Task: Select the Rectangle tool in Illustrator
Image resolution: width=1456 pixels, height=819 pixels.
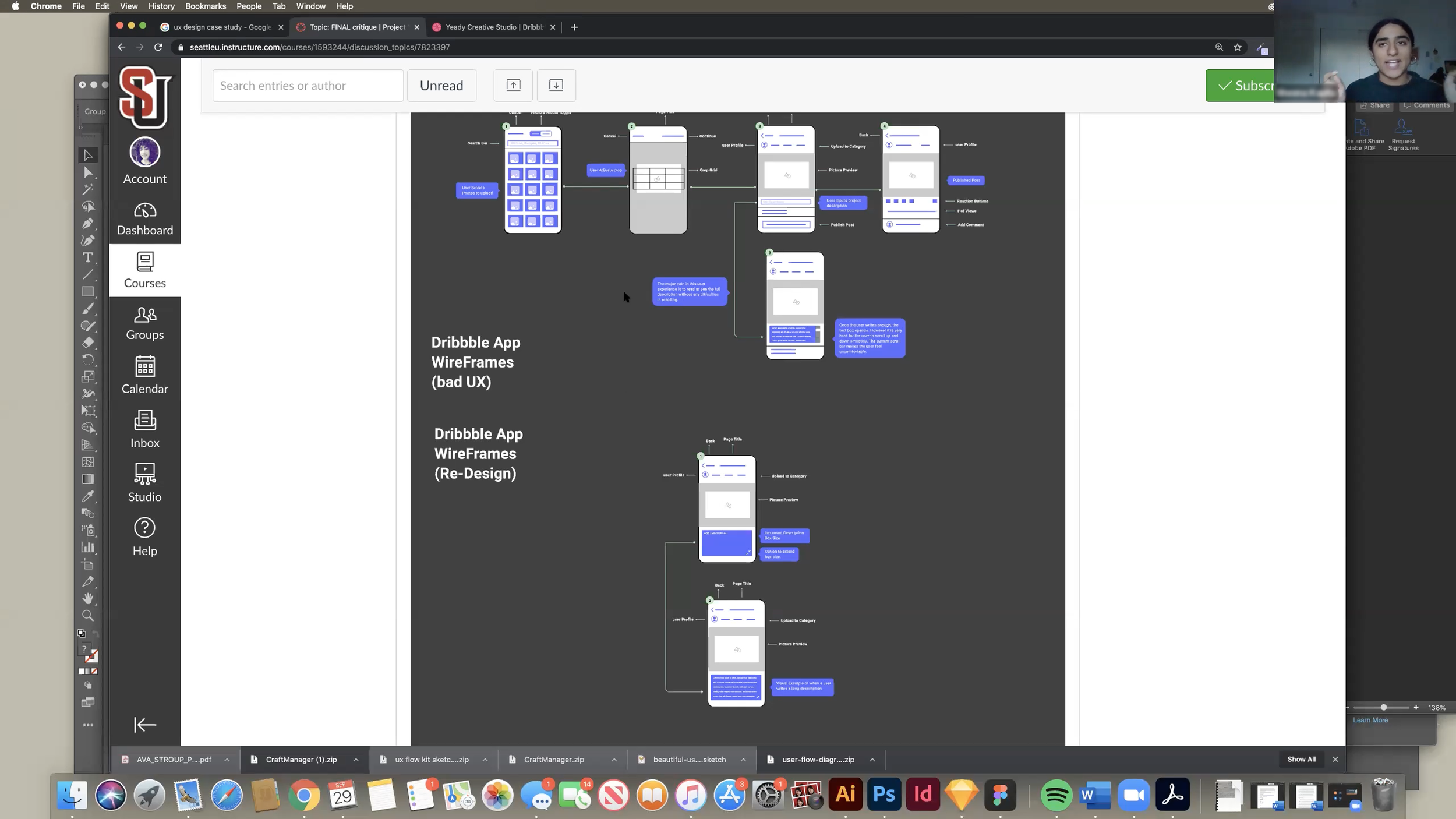Action: tap(88, 291)
